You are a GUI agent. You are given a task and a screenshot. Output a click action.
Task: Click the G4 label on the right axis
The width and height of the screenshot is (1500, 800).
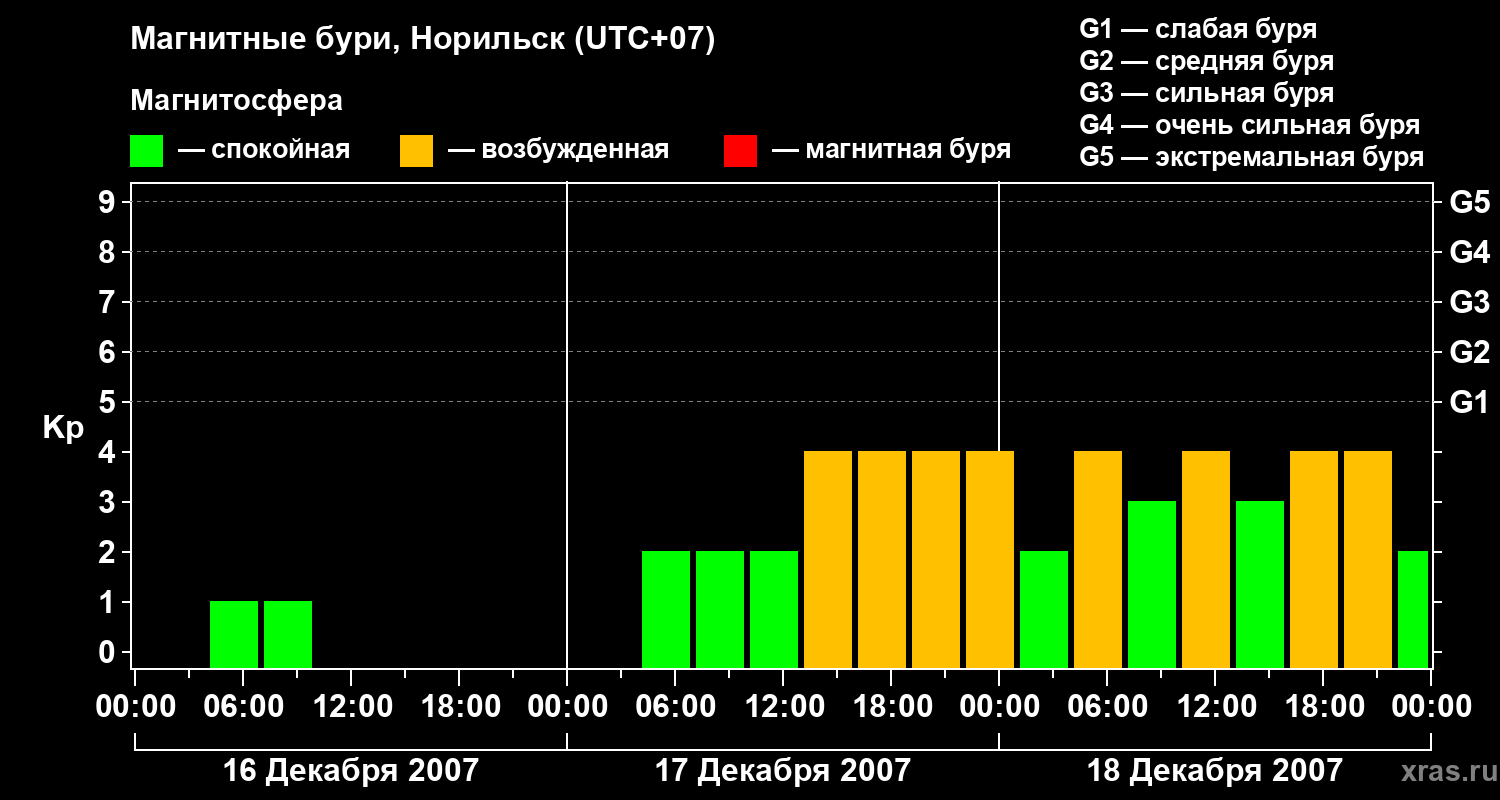coord(1470,252)
